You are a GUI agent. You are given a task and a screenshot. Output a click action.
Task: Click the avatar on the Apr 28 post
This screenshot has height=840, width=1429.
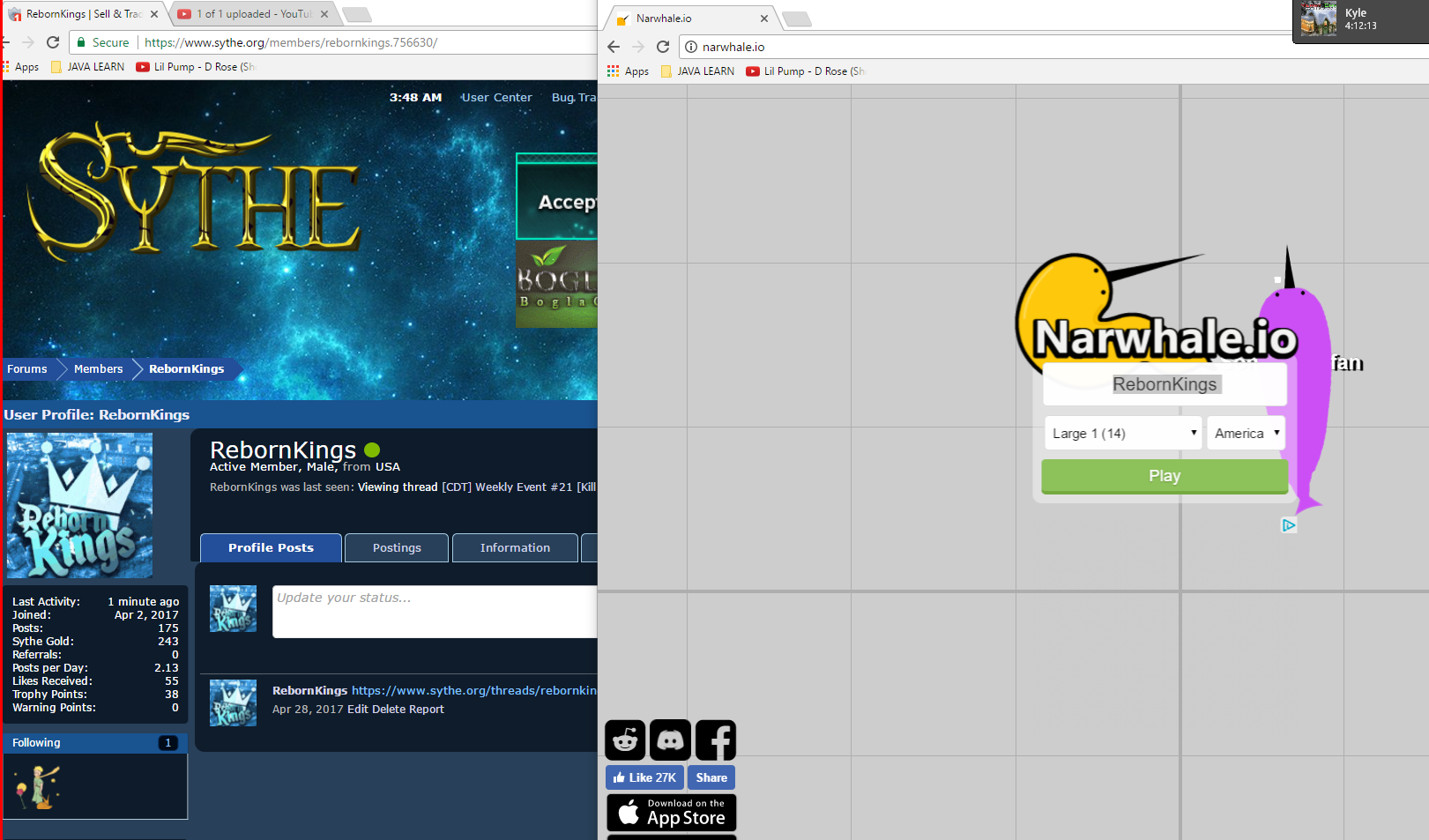(233, 702)
